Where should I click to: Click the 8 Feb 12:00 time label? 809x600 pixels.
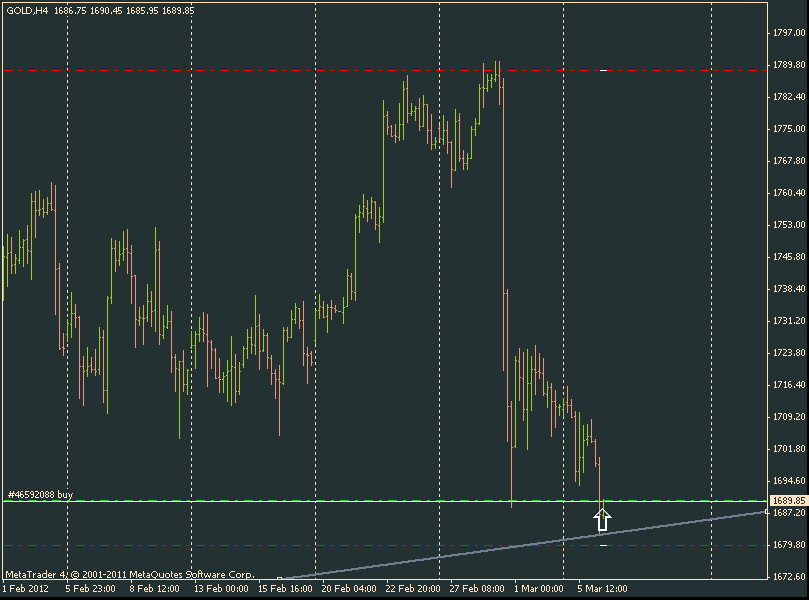tap(154, 589)
